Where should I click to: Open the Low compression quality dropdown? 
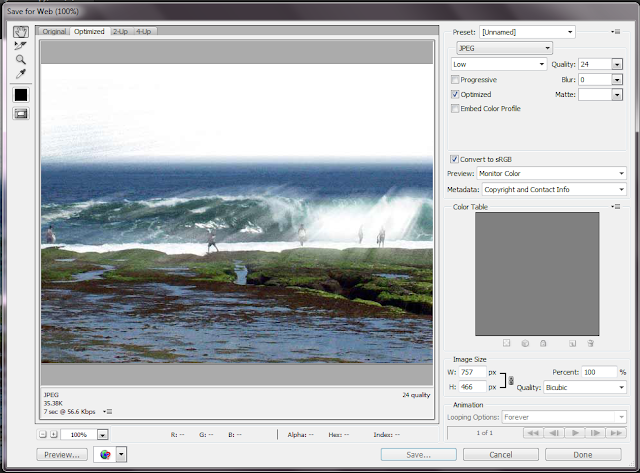point(498,64)
